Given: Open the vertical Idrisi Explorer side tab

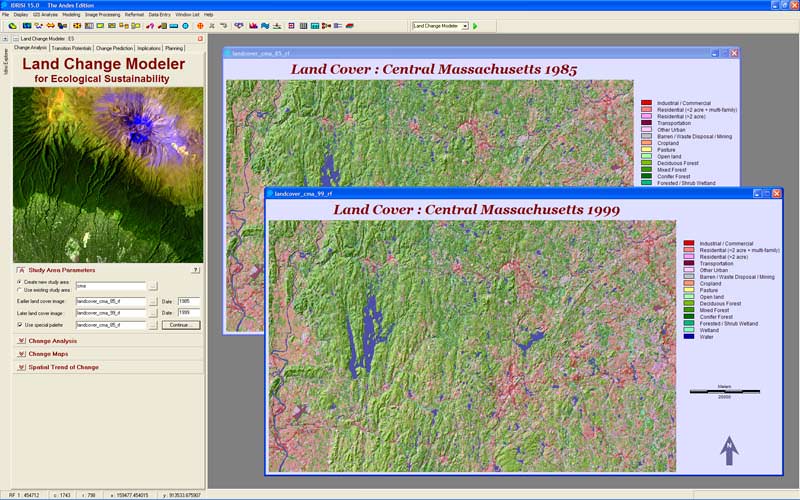Looking at the screenshot, I should pos(6,61).
